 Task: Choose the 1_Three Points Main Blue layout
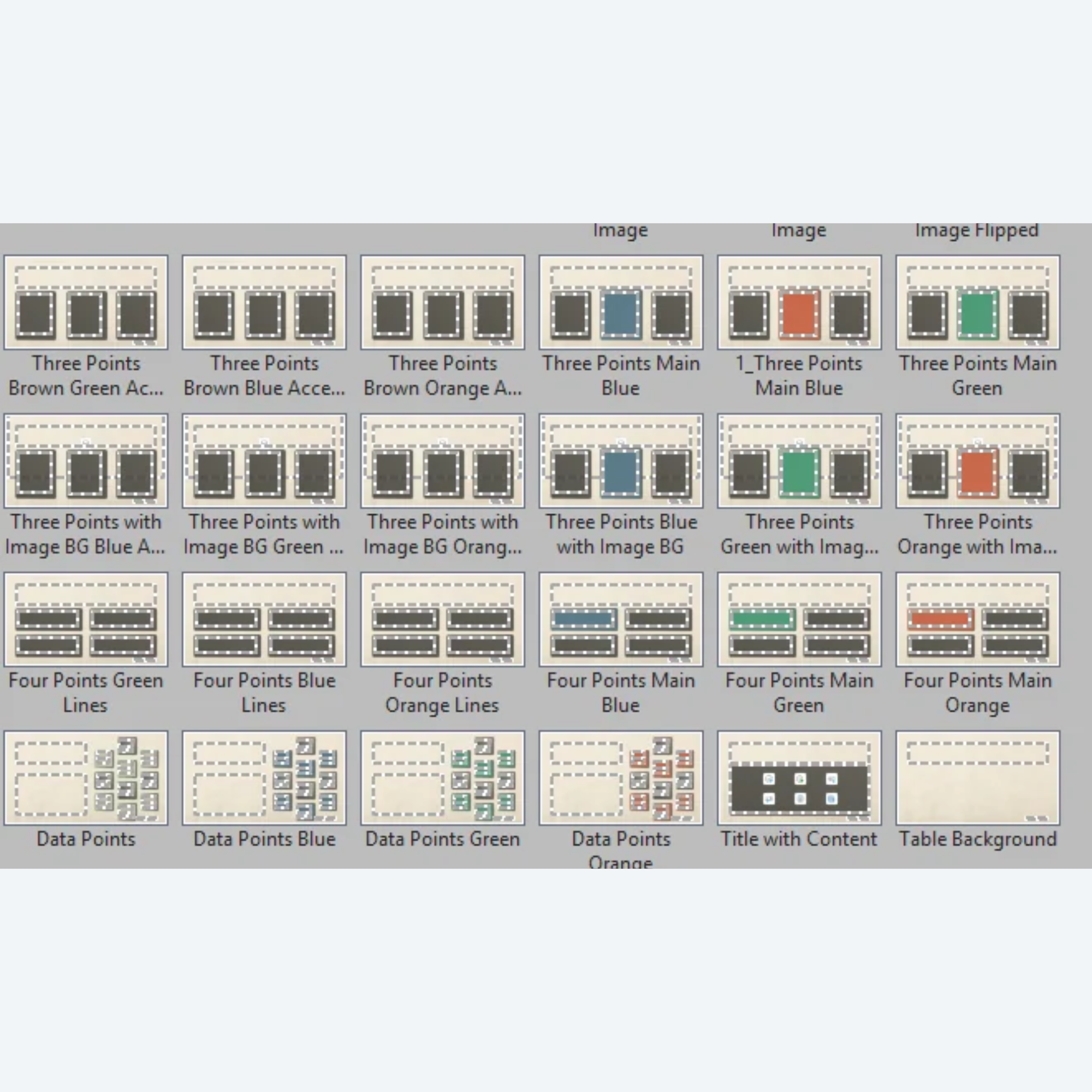[799, 302]
